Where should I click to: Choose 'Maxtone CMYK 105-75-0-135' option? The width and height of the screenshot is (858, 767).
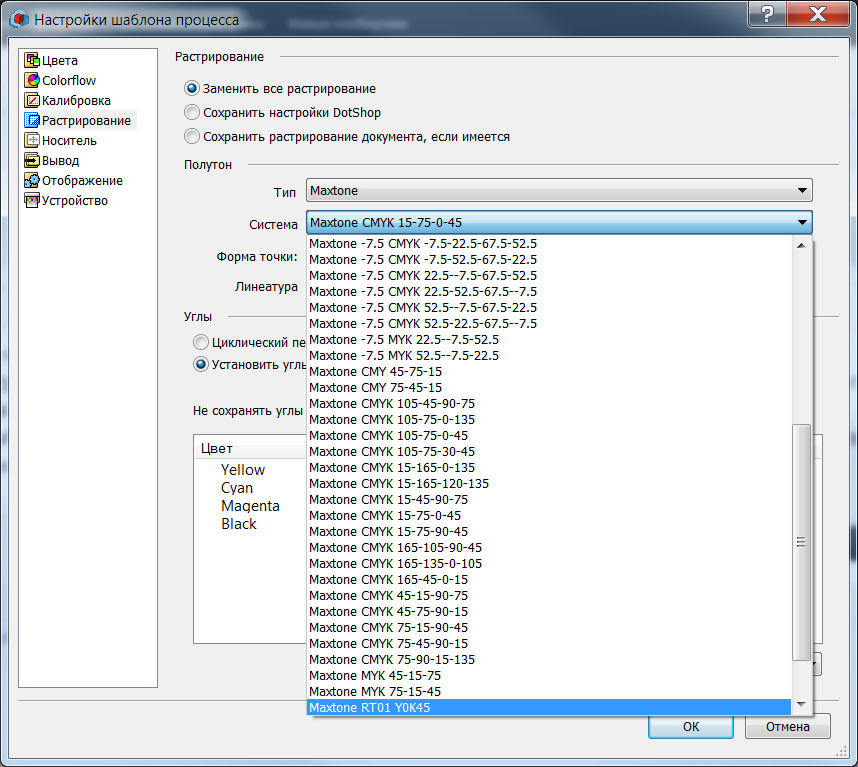[x=549, y=419]
